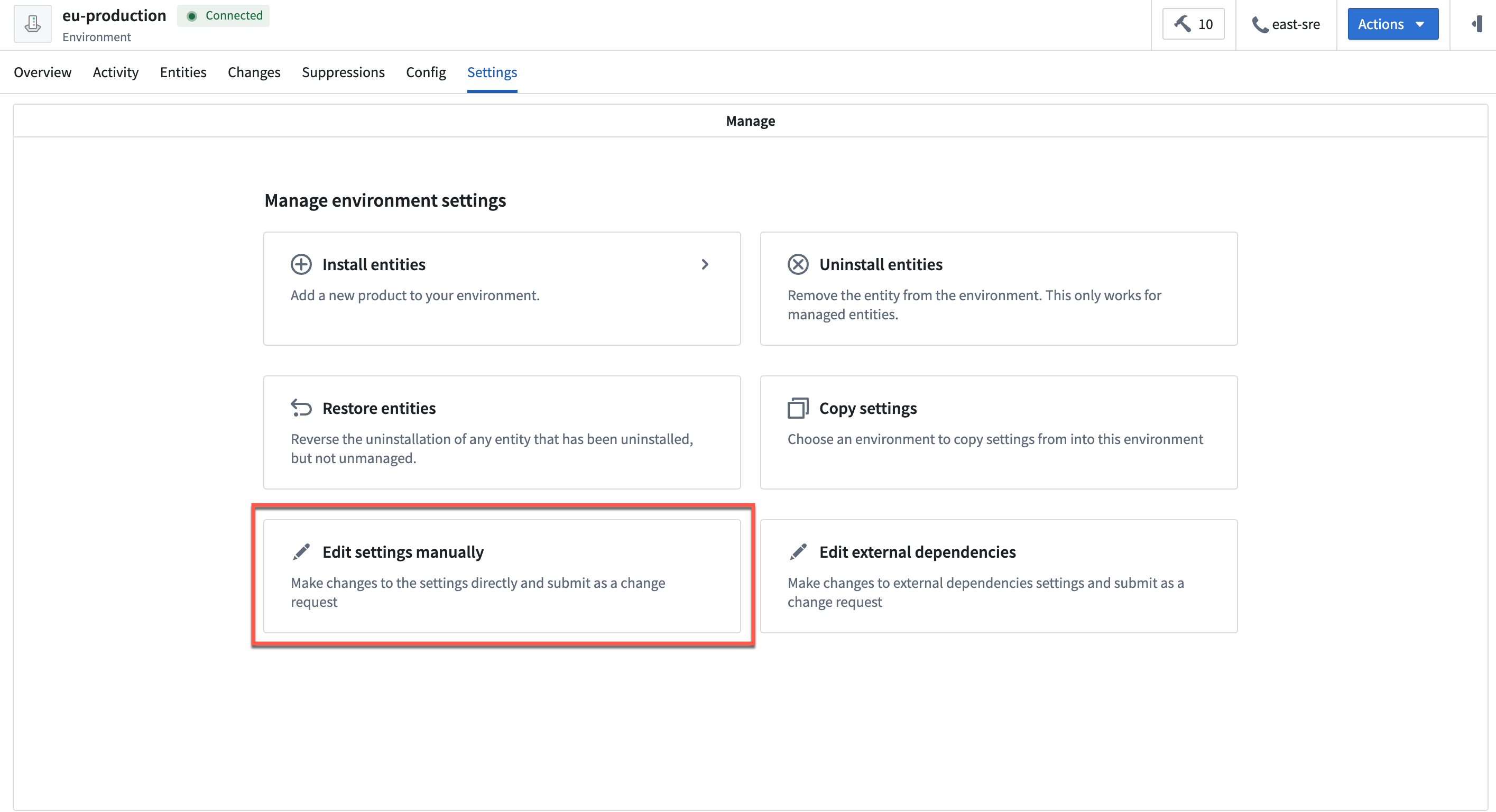The height and width of the screenshot is (812, 1496).
Task: Click the undo-arrow icon on Restore entities
Action: [x=301, y=408]
